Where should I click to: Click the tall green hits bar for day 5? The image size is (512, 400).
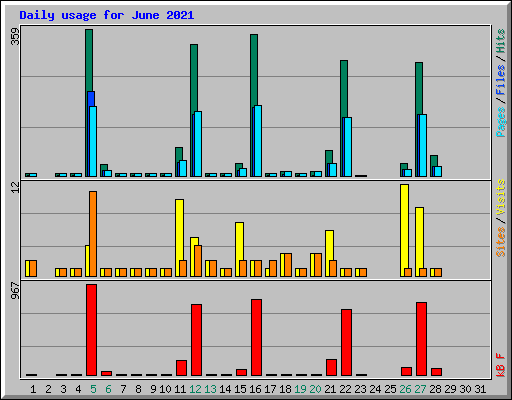pyautogui.click(x=89, y=60)
